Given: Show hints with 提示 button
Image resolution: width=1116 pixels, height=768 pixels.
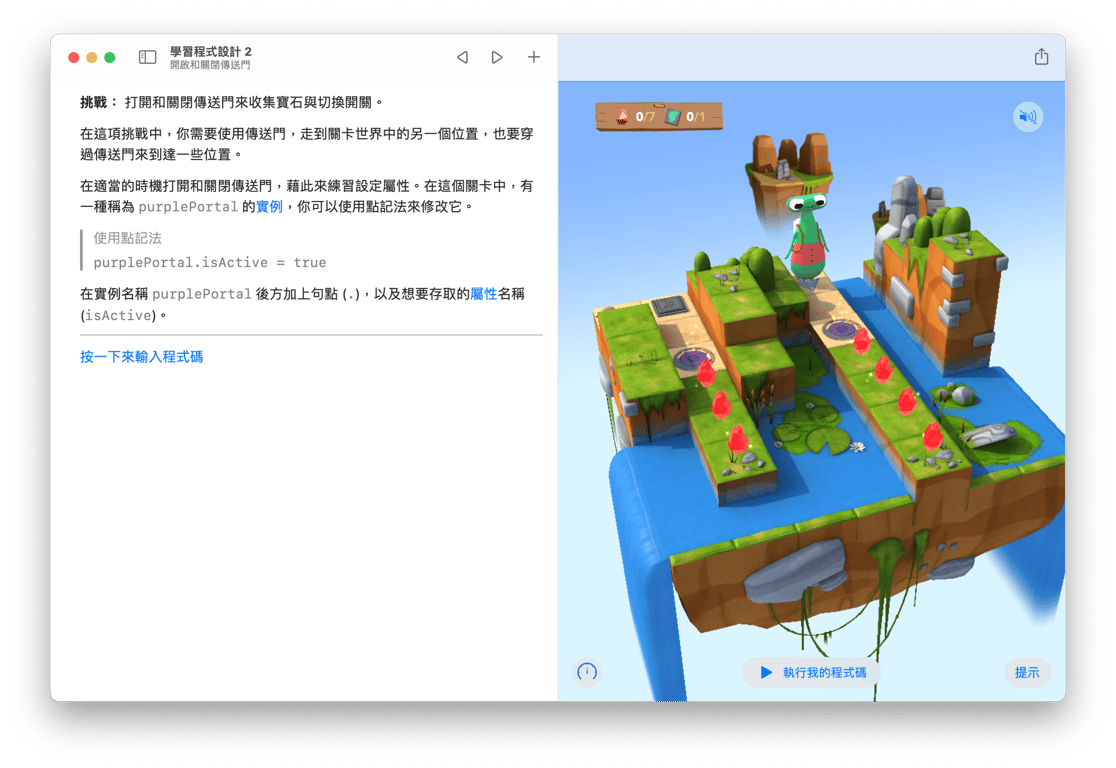Looking at the screenshot, I should tap(1027, 673).
